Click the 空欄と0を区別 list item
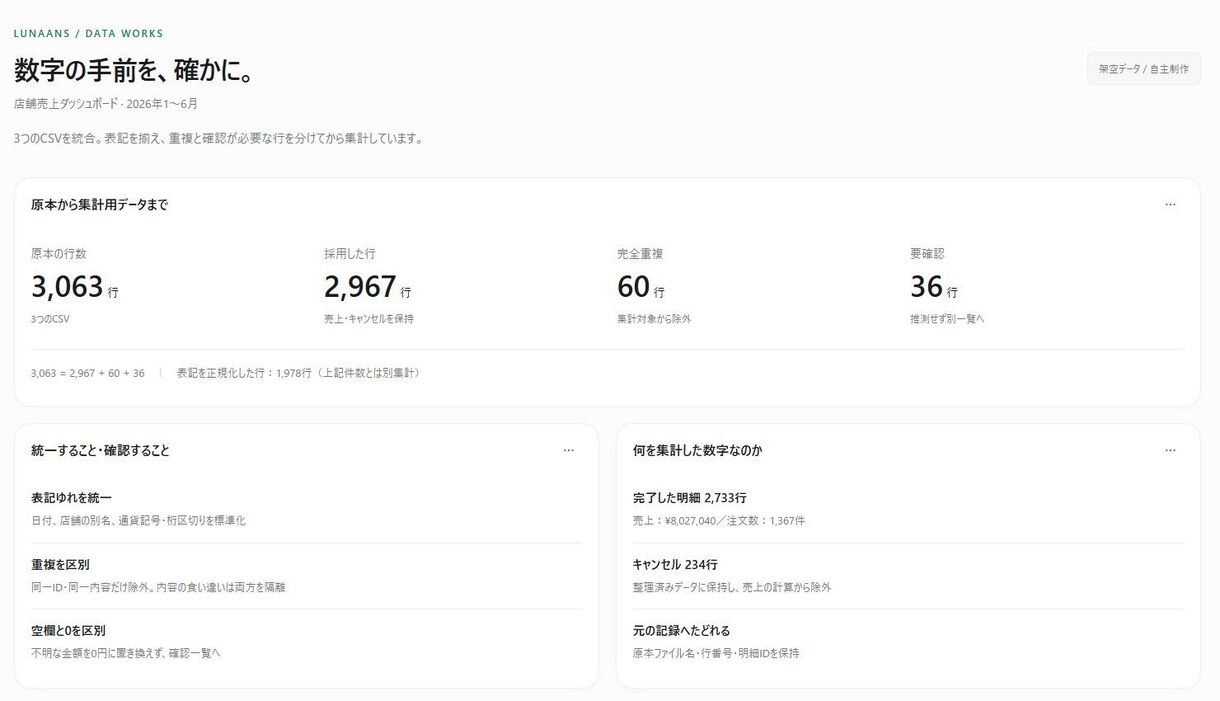The height and width of the screenshot is (701, 1220). click(x=306, y=642)
